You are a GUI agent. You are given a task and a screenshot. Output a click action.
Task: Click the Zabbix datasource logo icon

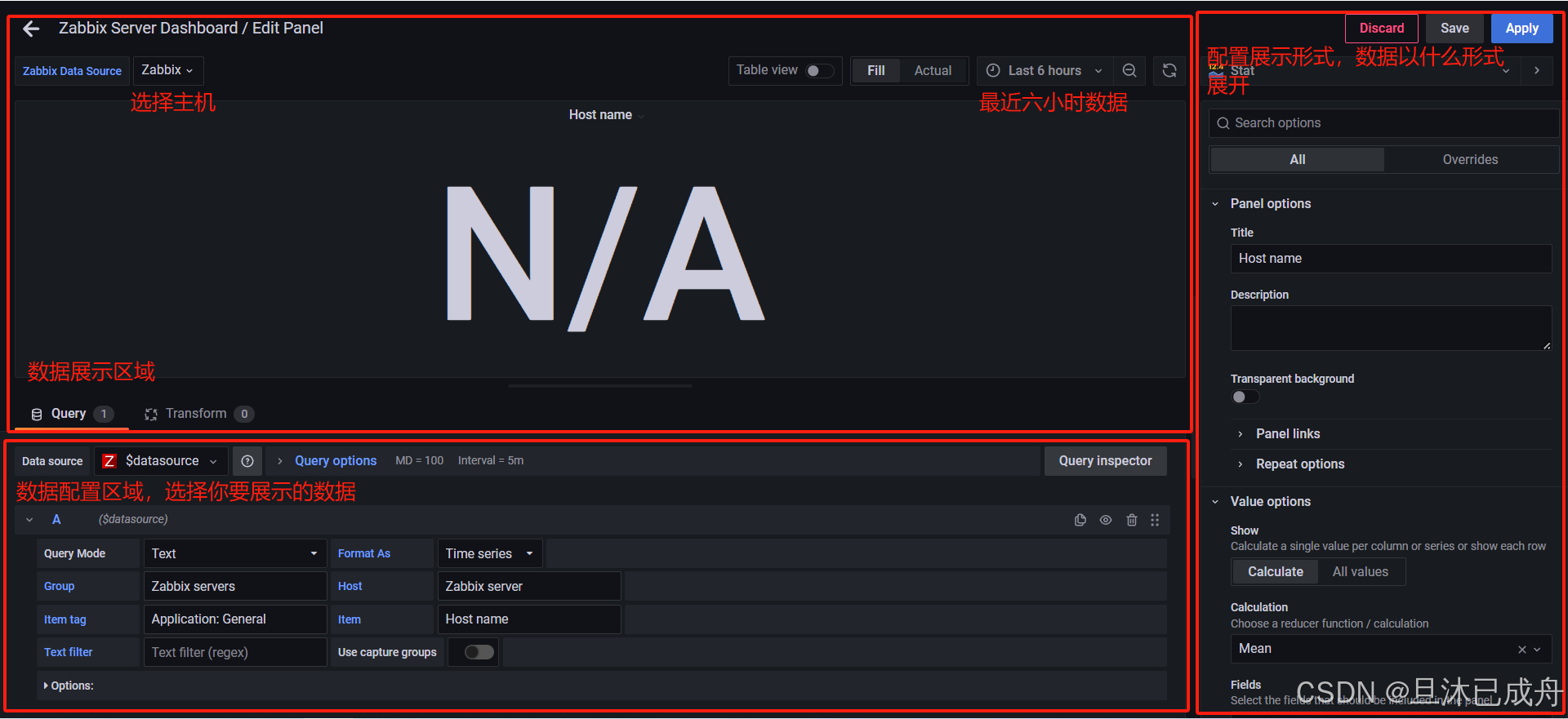point(109,461)
